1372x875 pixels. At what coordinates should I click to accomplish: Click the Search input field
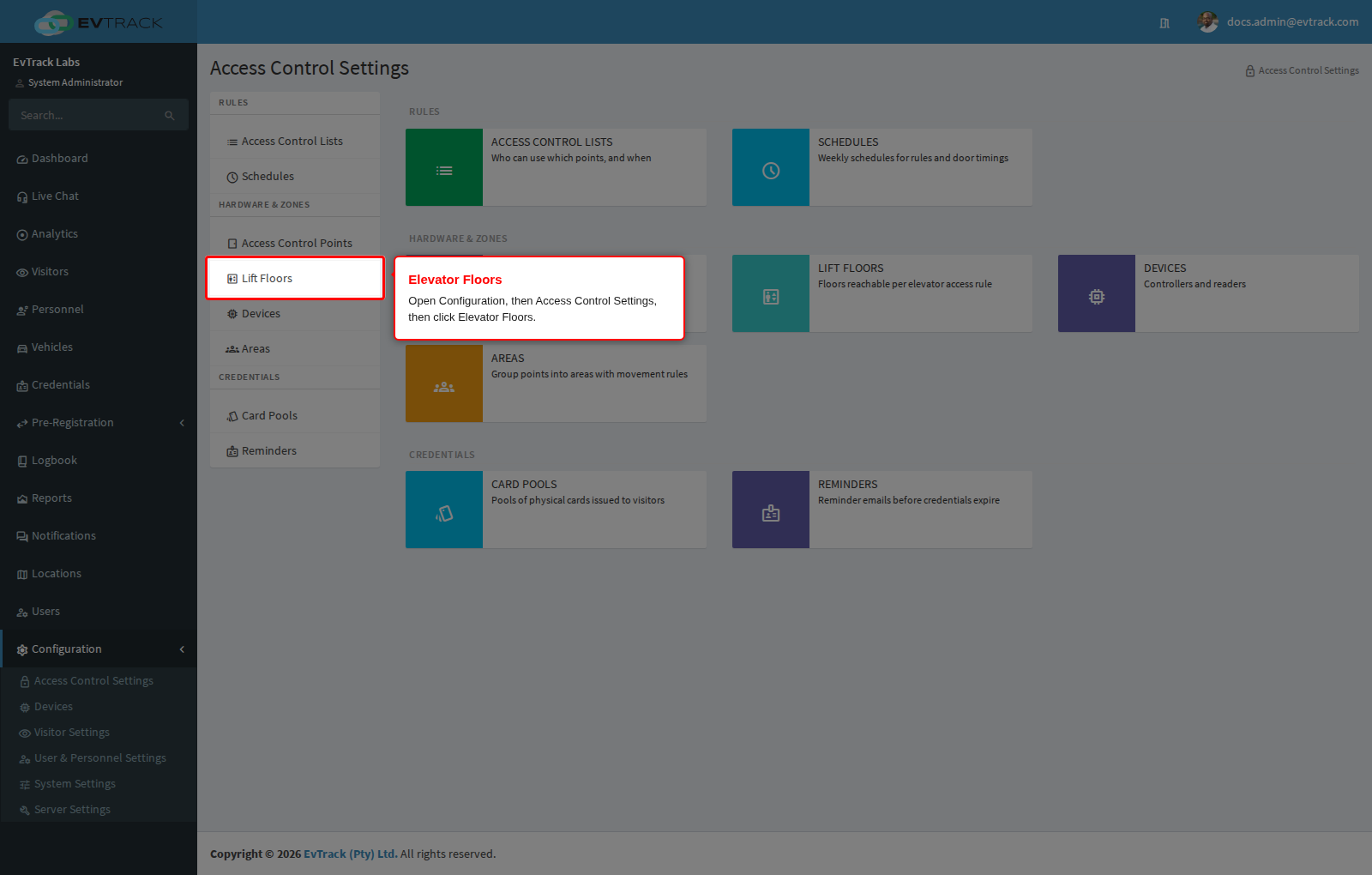point(86,115)
